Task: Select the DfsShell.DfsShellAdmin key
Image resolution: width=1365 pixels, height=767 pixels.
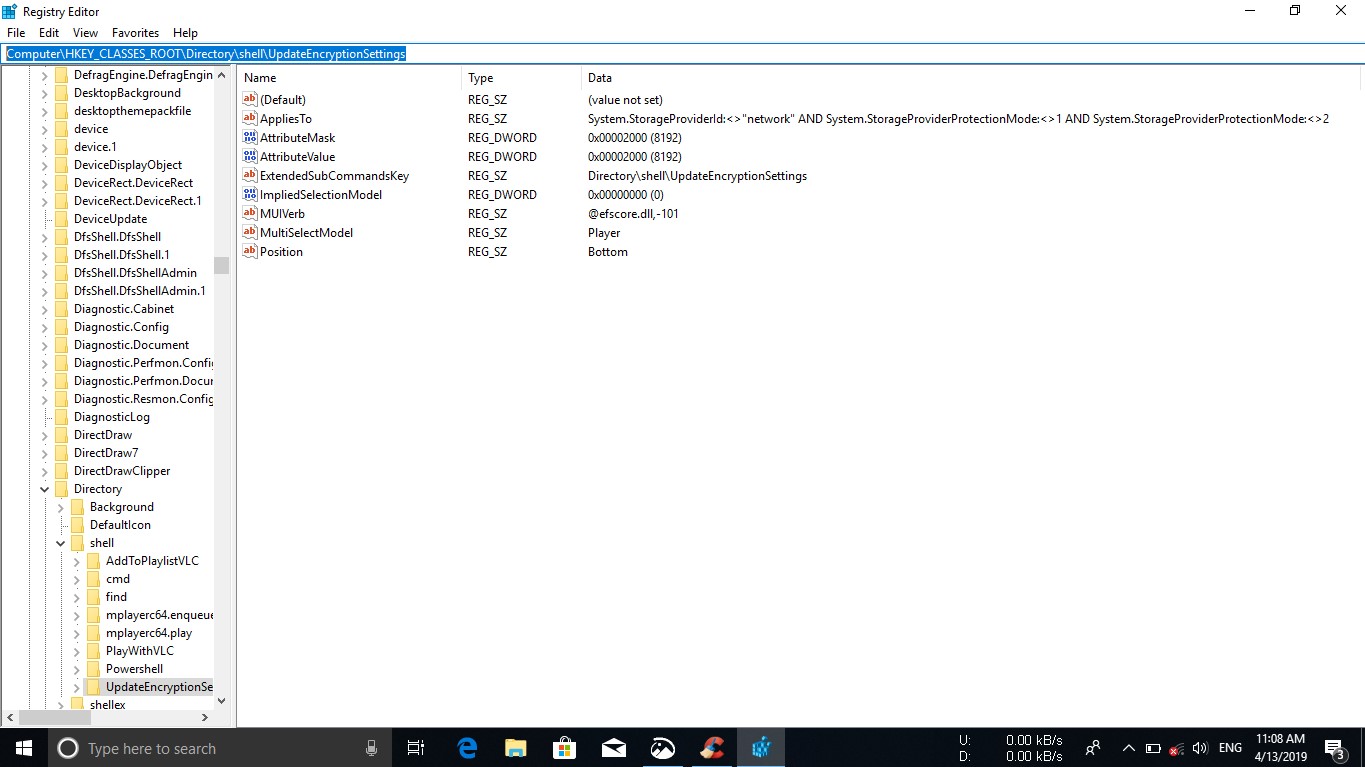Action: (x=135, y=273)
